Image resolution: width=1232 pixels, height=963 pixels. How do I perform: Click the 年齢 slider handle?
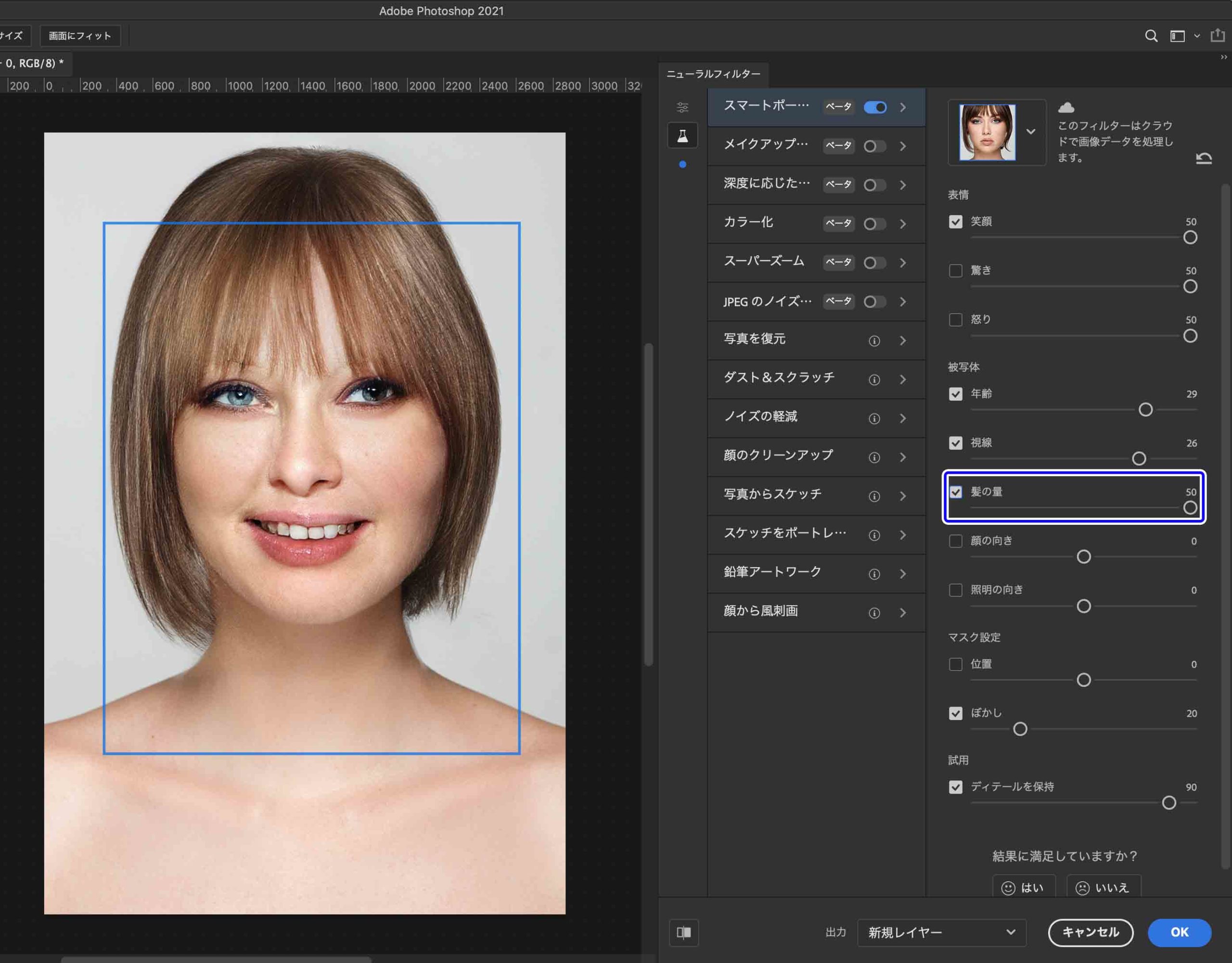1145,409
